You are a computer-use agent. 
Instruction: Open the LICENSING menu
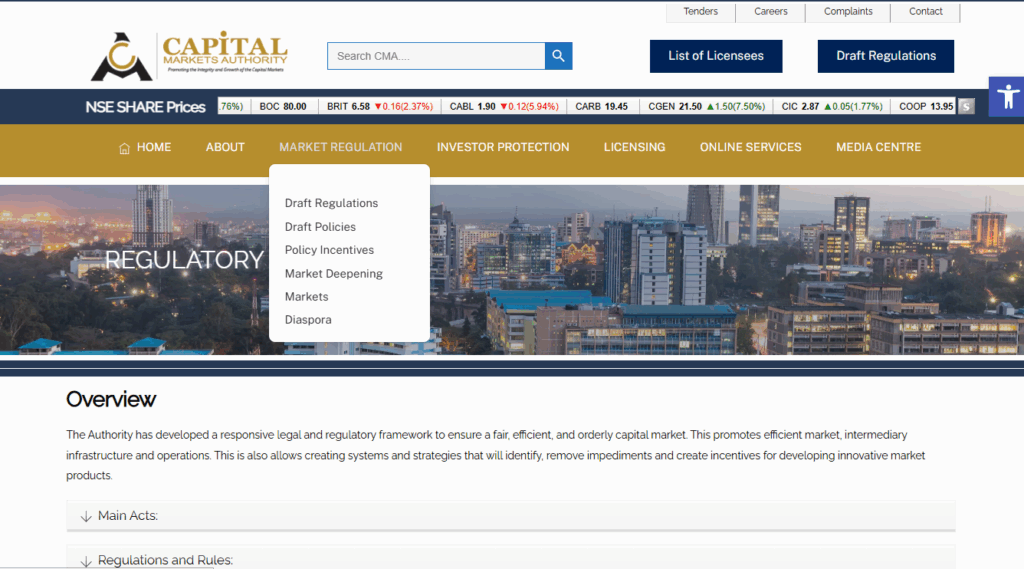coord(634,148)
